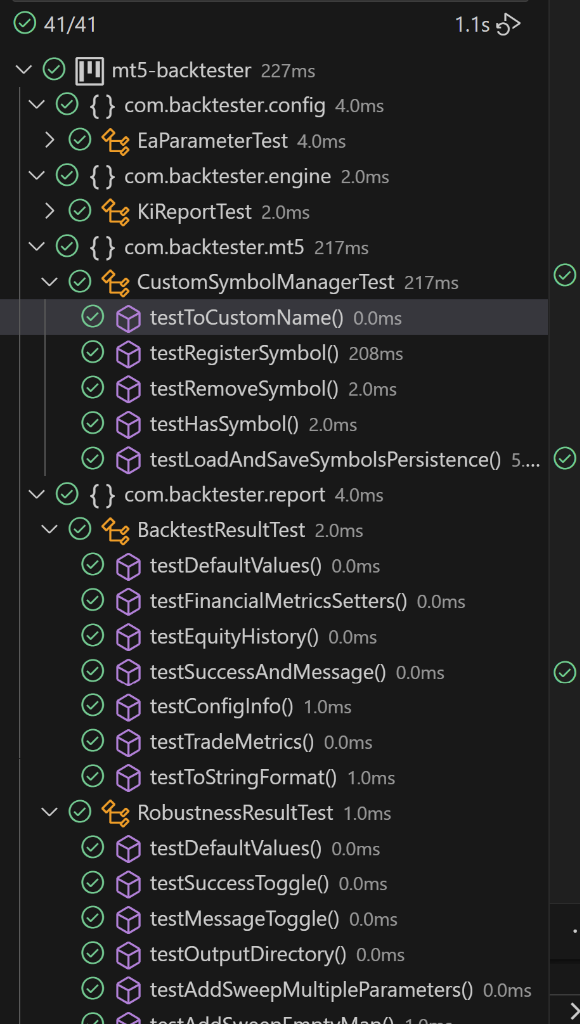This screenshot has width=580, height=1024.
Task: Click the method cube icon of testFinancialMetricsSetters()
Action: (128, 601)
